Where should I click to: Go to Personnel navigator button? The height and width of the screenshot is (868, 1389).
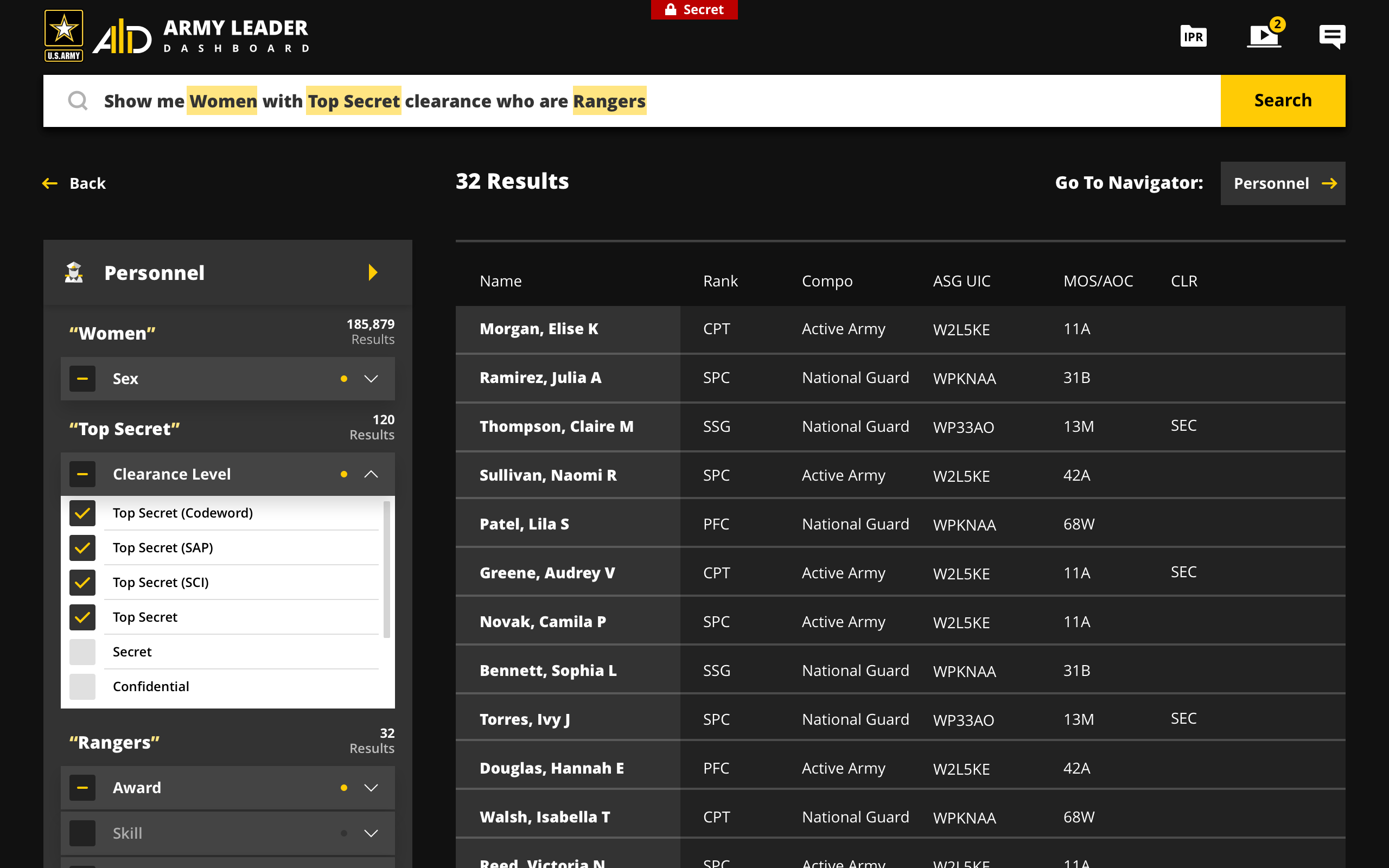point(1282,183)
